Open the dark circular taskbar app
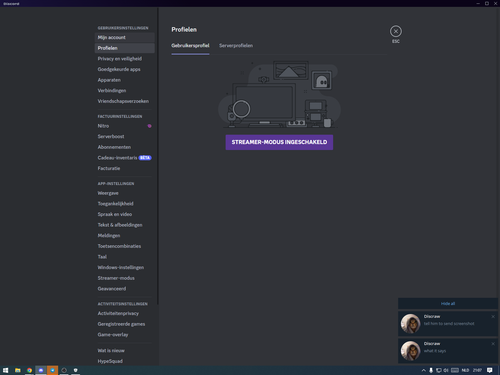This screenshot has height=375, width=500. pos(64,370)
